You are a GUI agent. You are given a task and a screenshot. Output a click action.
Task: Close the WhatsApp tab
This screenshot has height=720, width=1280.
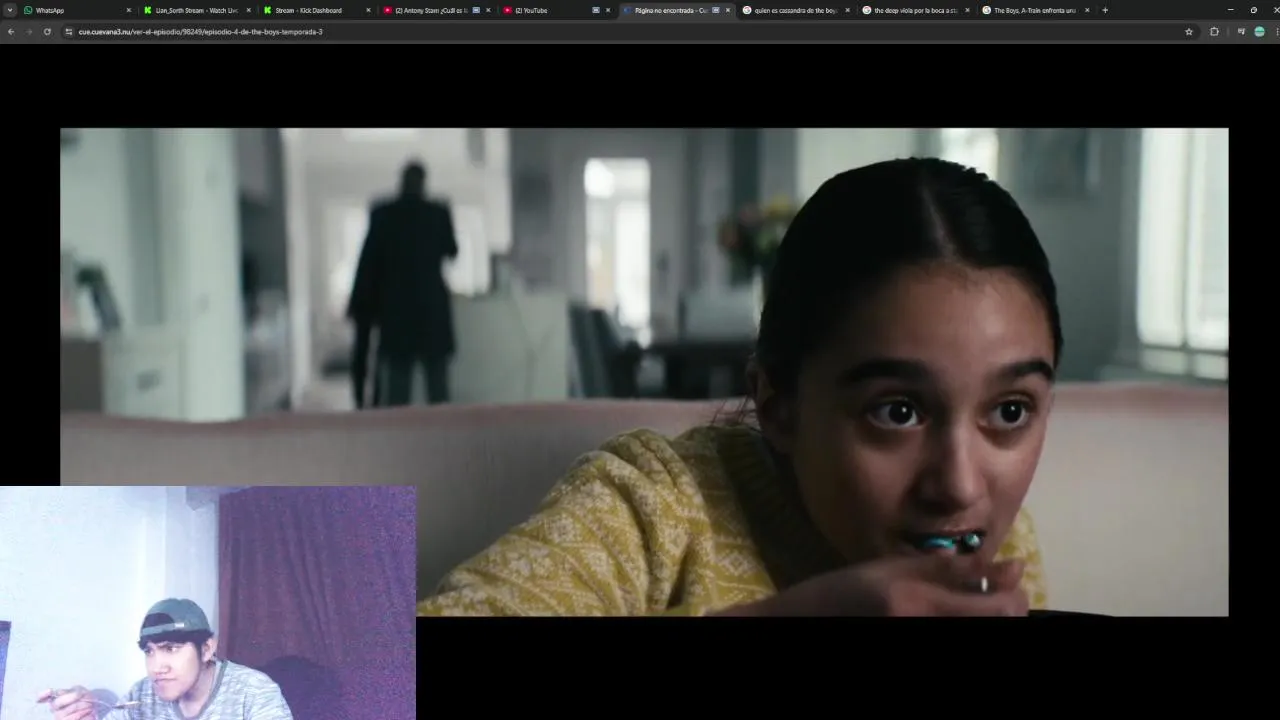128,10
